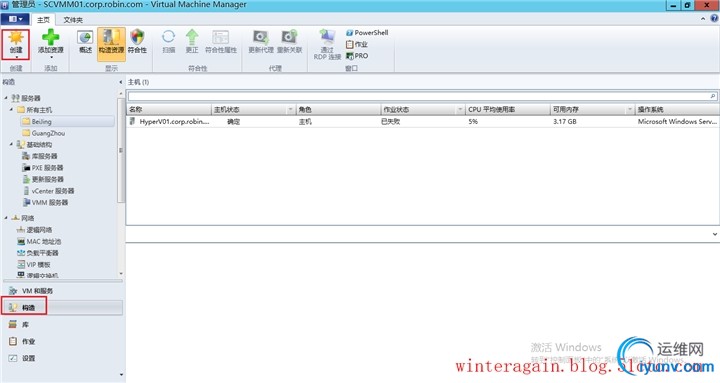
Task: Collapse the 基础结构 infrastructure node
Action: tap(11, 144)
